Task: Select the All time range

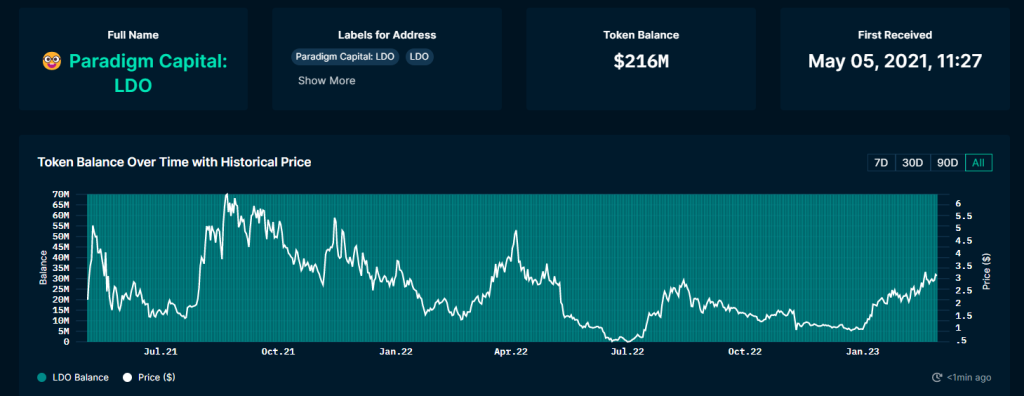Action: pyautogui.click(x=978, y=163)
